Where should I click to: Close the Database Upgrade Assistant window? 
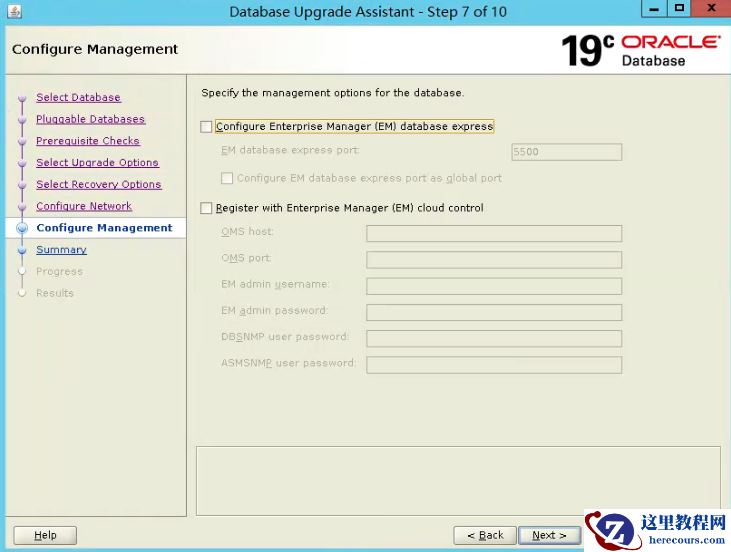tap(711, 8)
